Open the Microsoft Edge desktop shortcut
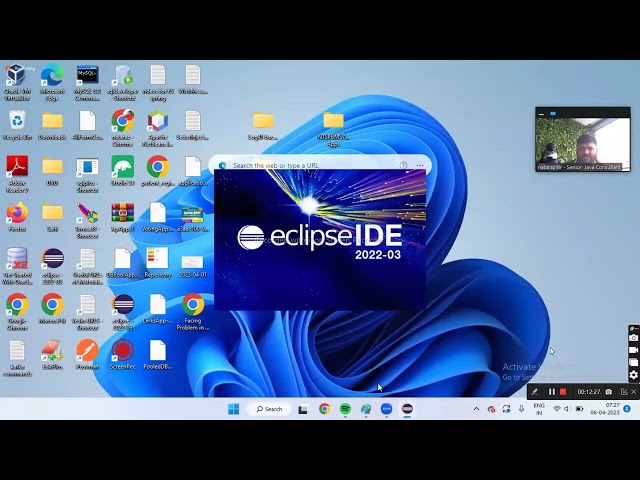Screen dimensions: 640x480 (52, 83)
